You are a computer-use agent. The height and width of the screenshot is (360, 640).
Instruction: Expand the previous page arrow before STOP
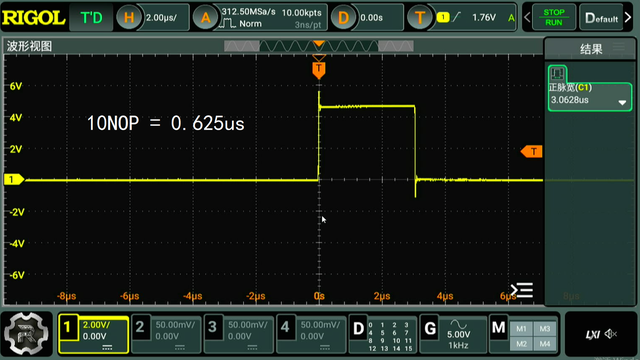click(527, 18)
